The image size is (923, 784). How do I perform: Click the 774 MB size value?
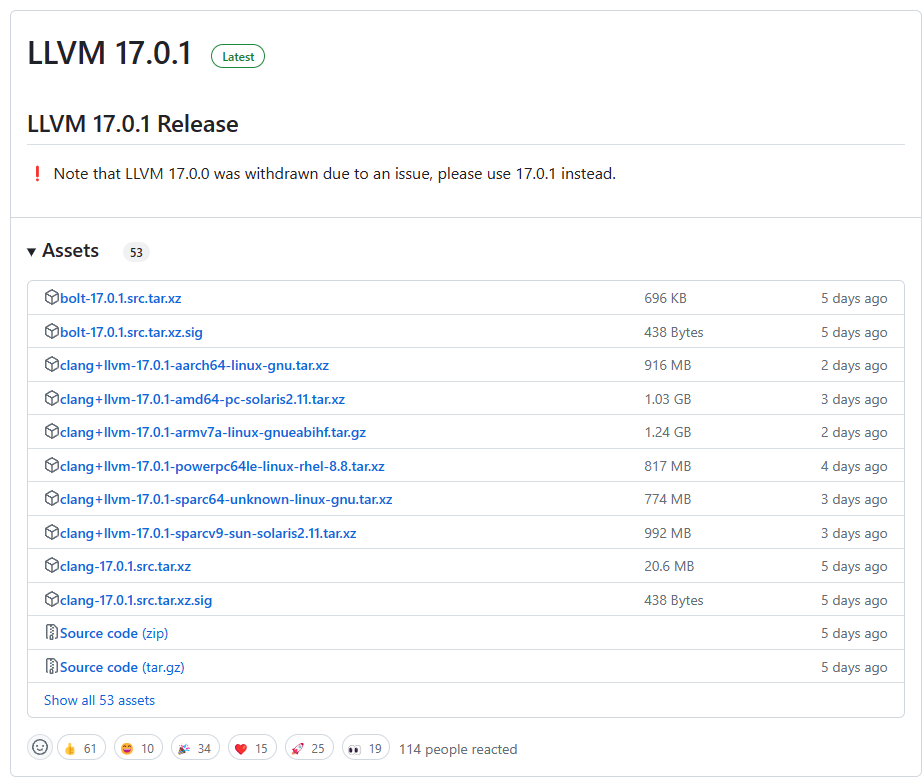point(668,500)
